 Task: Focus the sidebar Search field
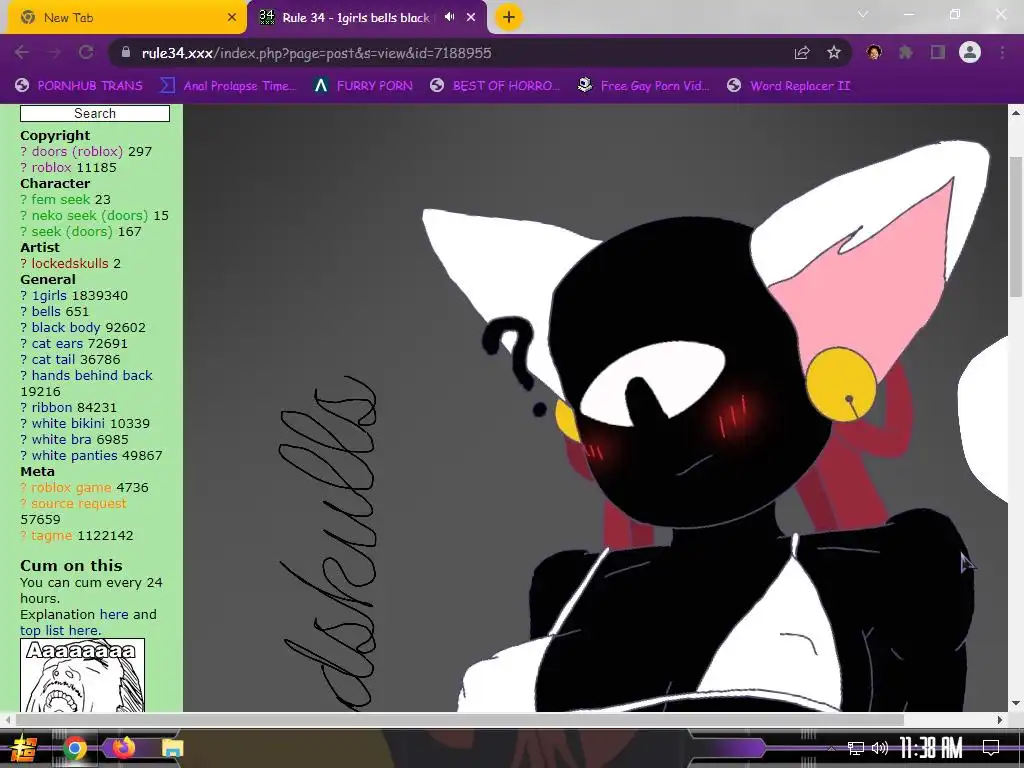(x=95, y=113)
